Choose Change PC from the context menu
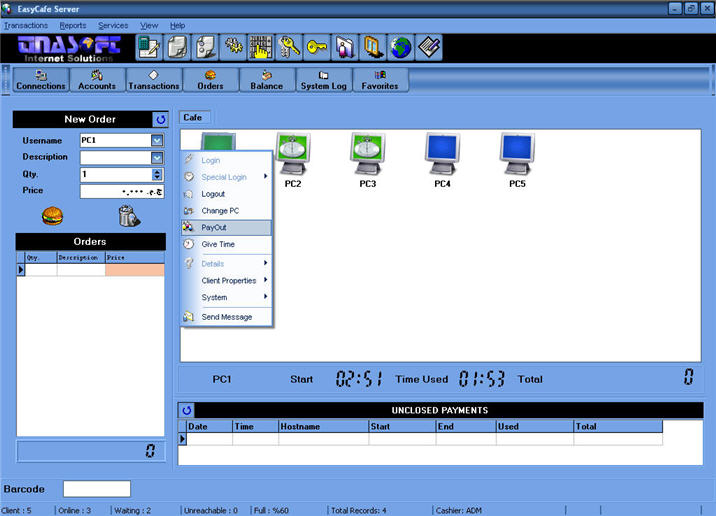 (226, 211)
